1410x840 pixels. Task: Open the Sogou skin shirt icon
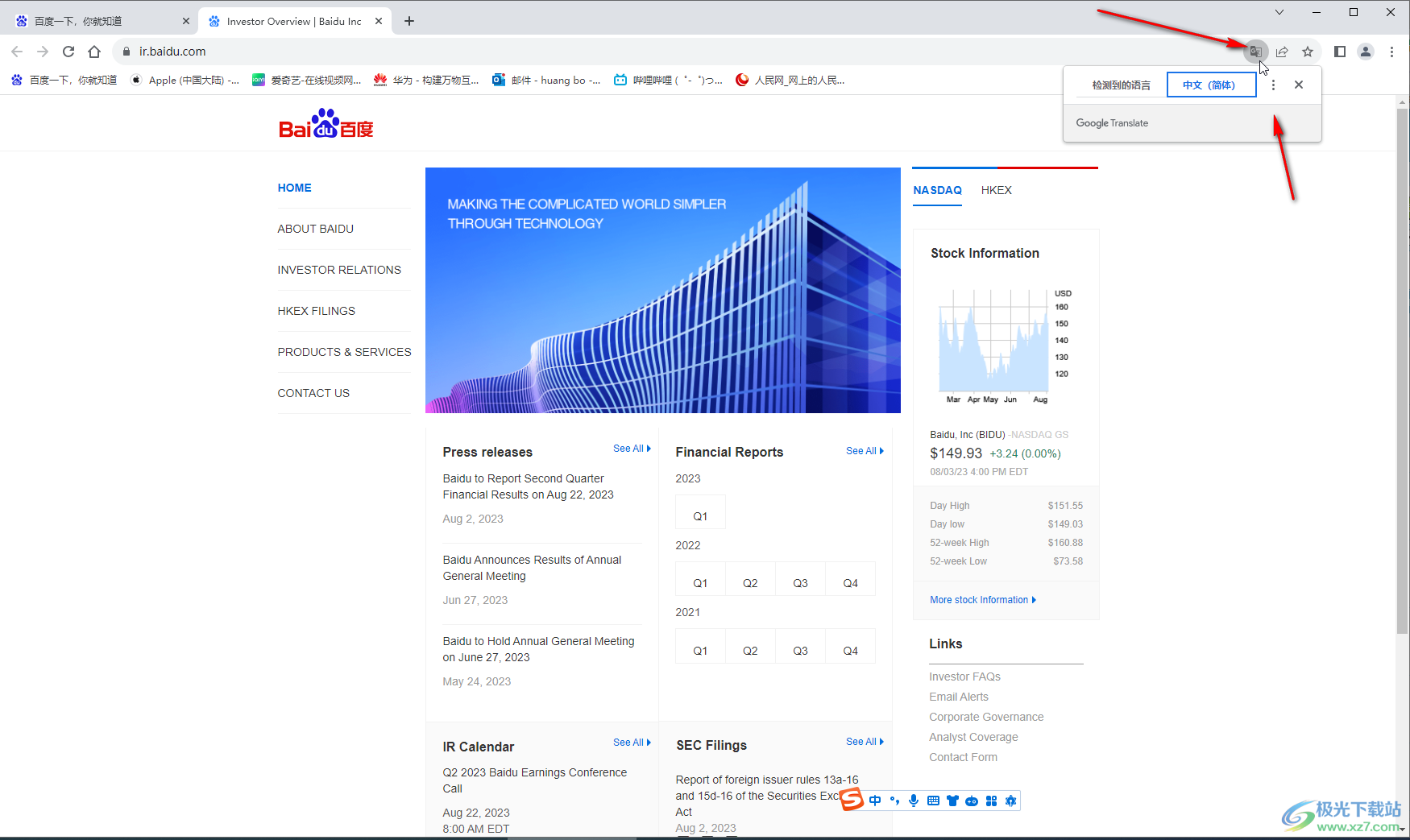(x=952, y=801)
